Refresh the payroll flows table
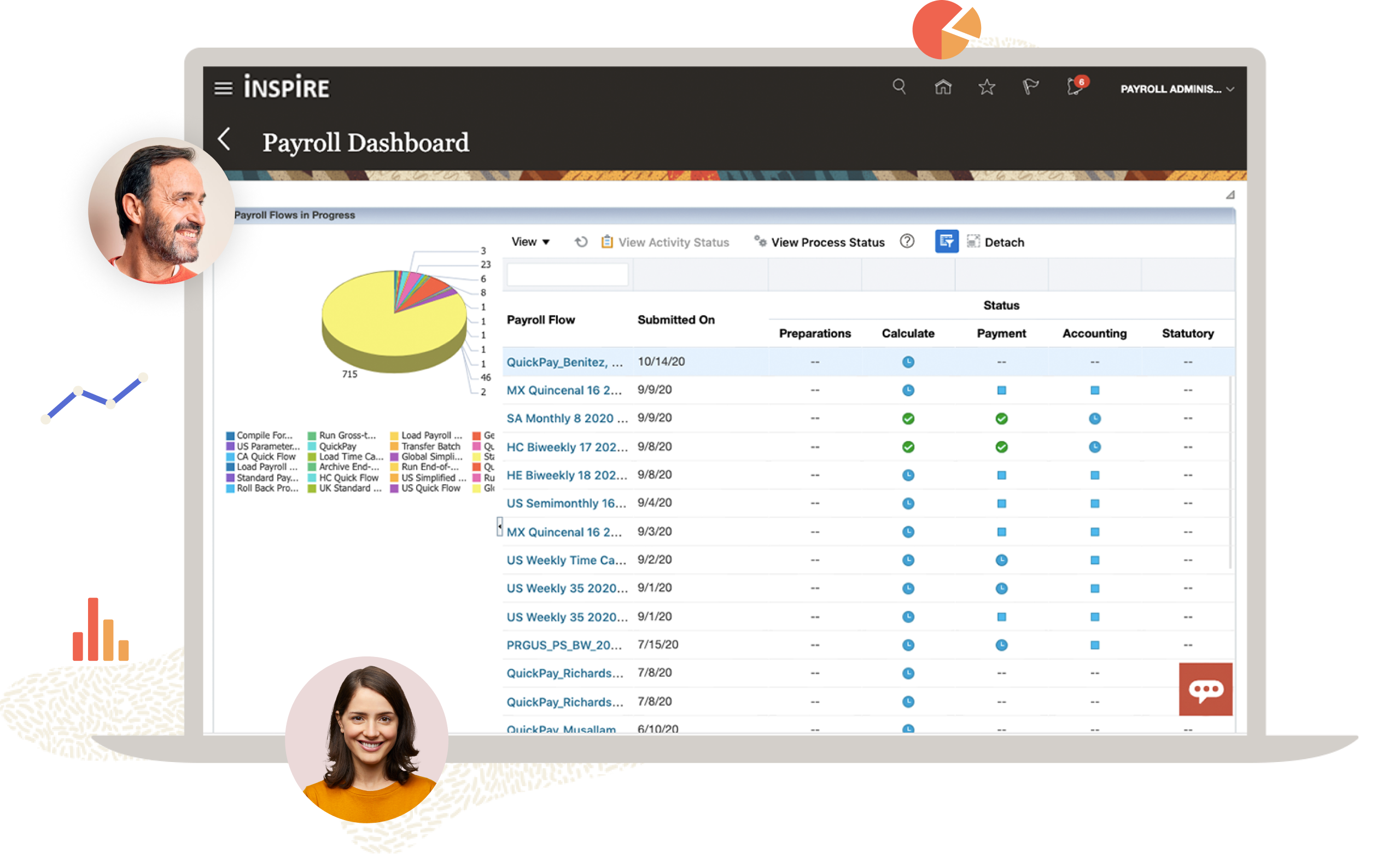 click(580, 242)
